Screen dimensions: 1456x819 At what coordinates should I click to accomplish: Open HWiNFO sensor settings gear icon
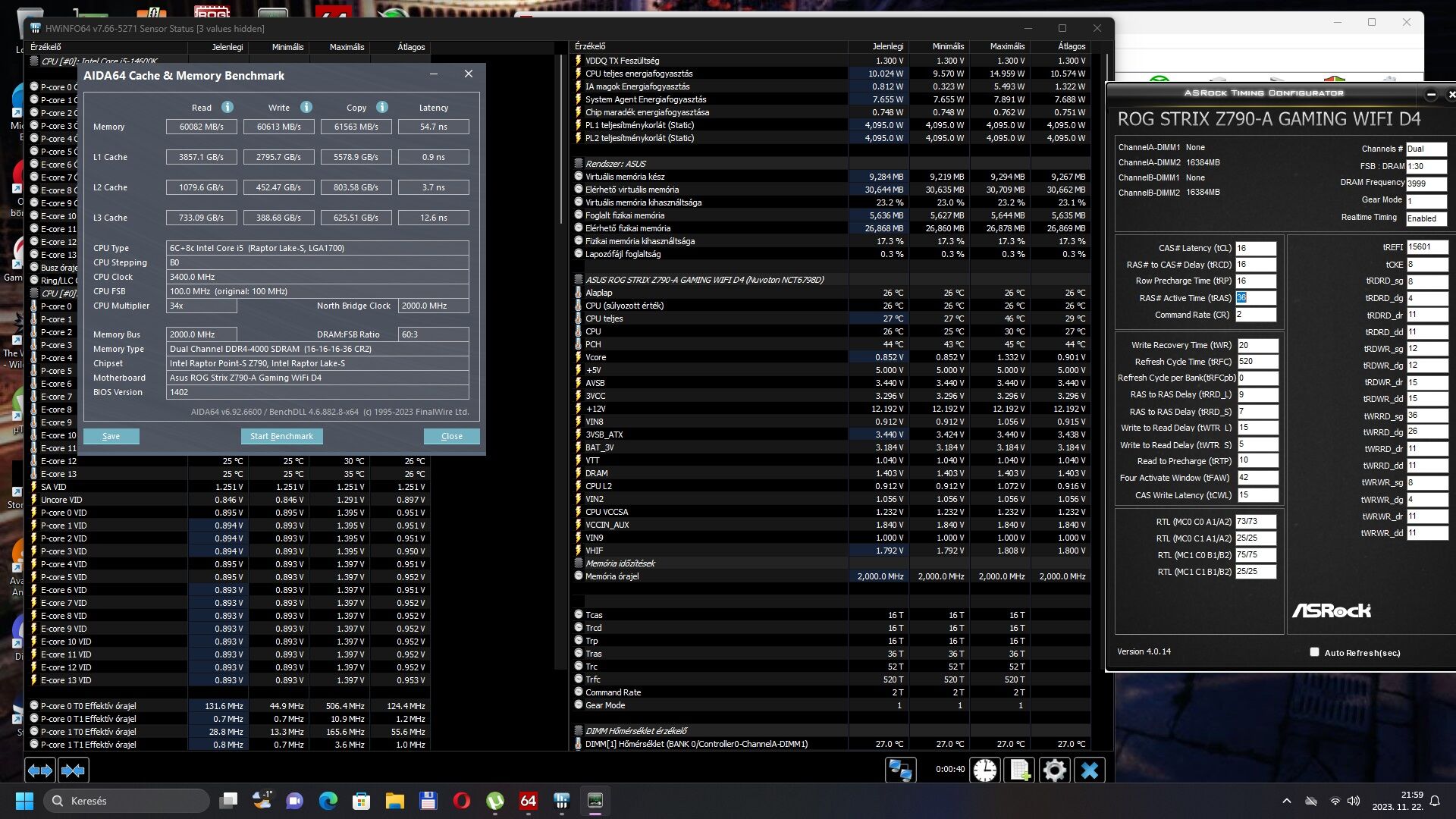[x=1054, y=770]
